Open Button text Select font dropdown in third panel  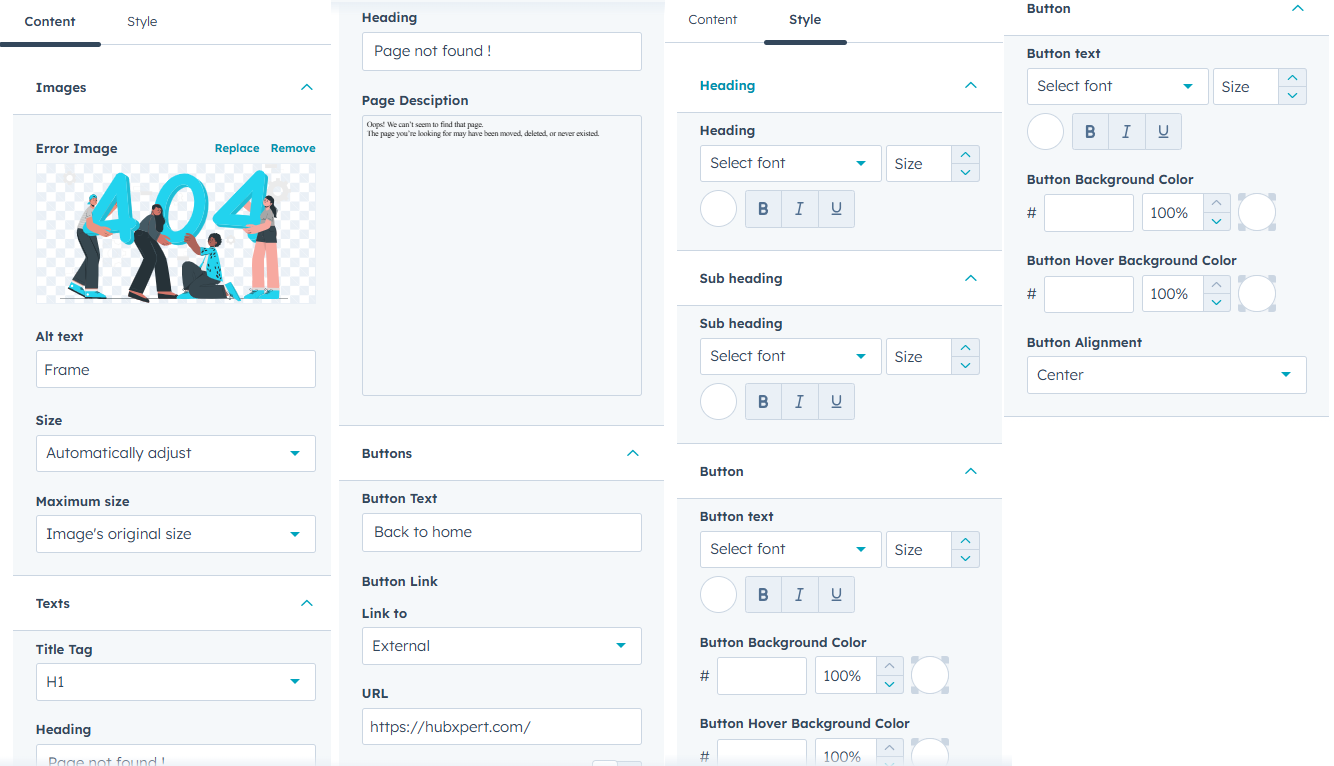click(791, 549)
